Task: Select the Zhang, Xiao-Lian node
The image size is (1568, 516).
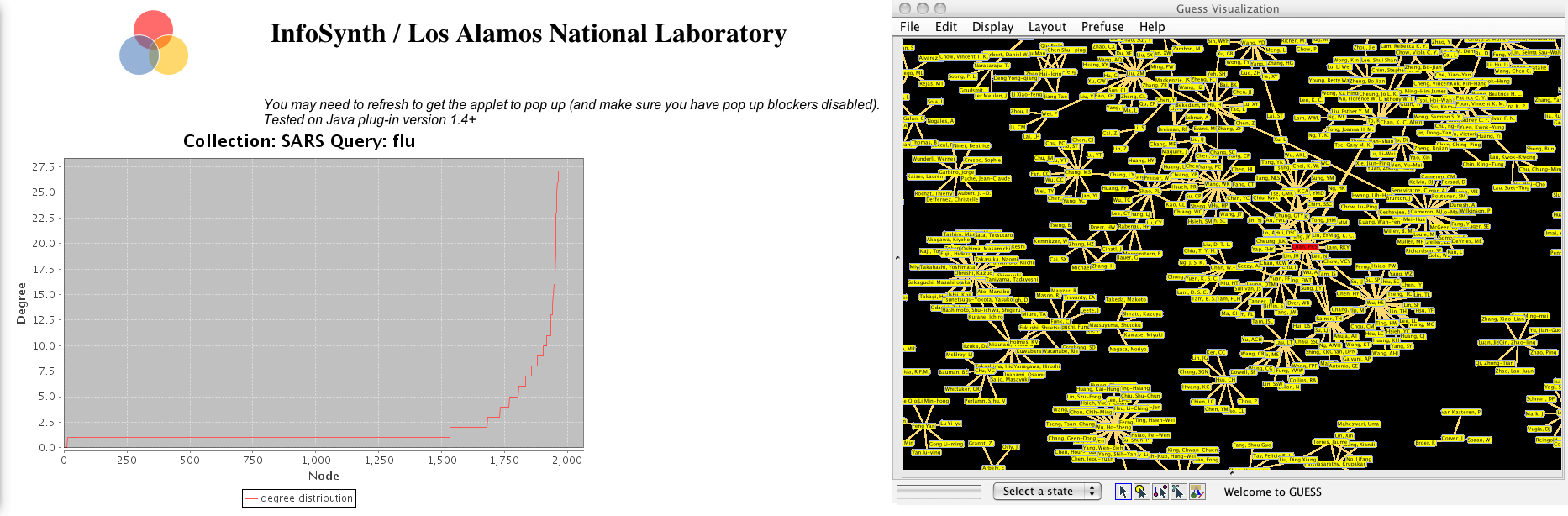Action: (x=1502, y=319)
